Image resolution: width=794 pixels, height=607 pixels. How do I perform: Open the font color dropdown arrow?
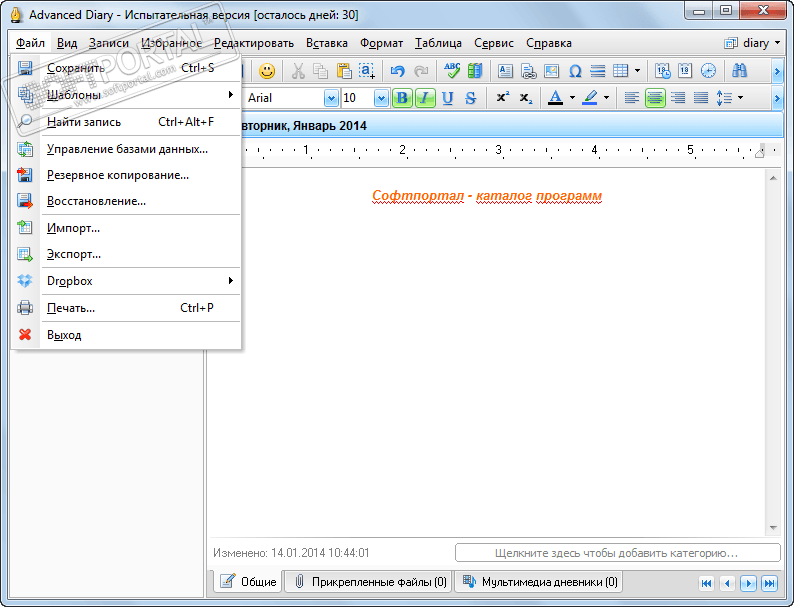click(572, 98)
